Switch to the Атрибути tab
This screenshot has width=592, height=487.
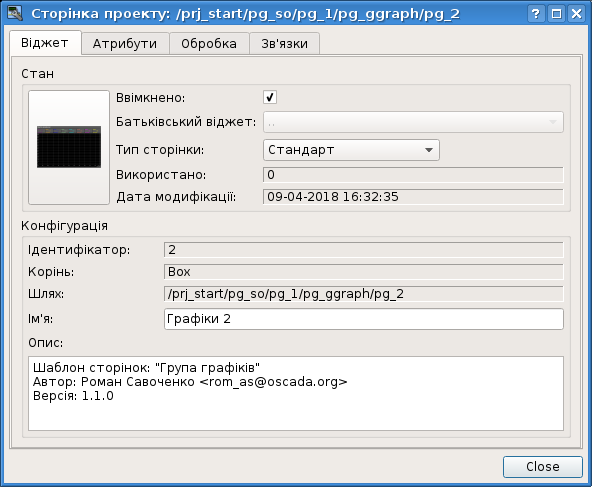click(125, 43)
